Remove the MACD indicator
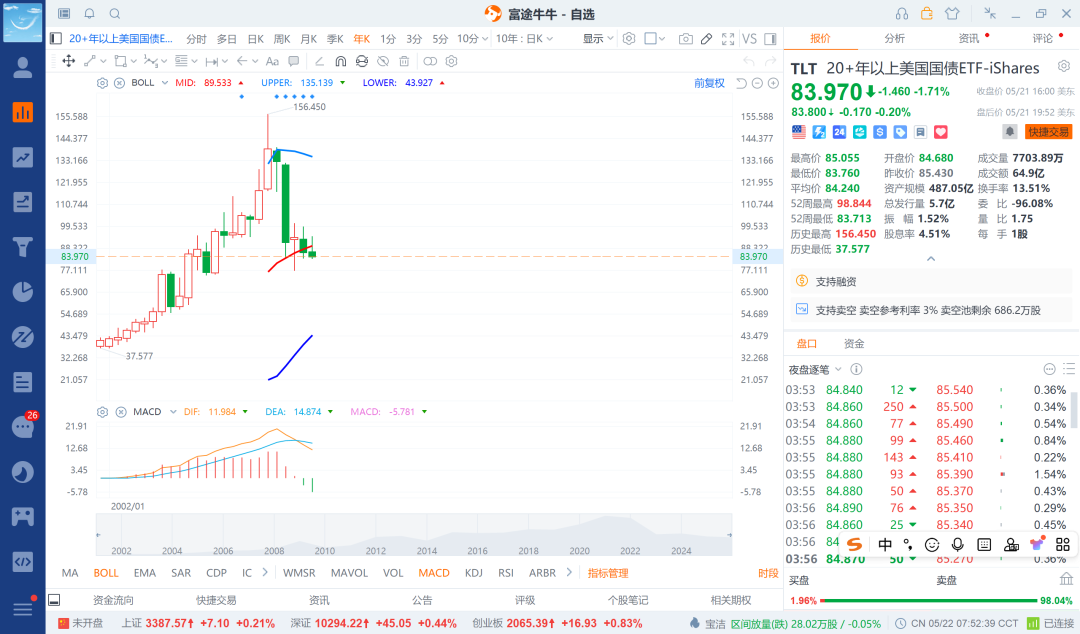Viewport: 1080px width, 634px height. coord(121,411)
